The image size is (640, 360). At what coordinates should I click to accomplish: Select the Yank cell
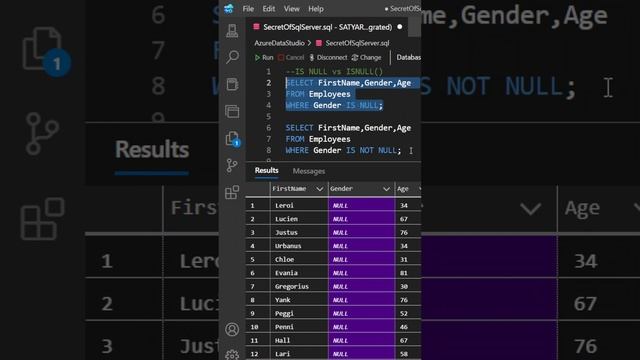coord(299,300)
